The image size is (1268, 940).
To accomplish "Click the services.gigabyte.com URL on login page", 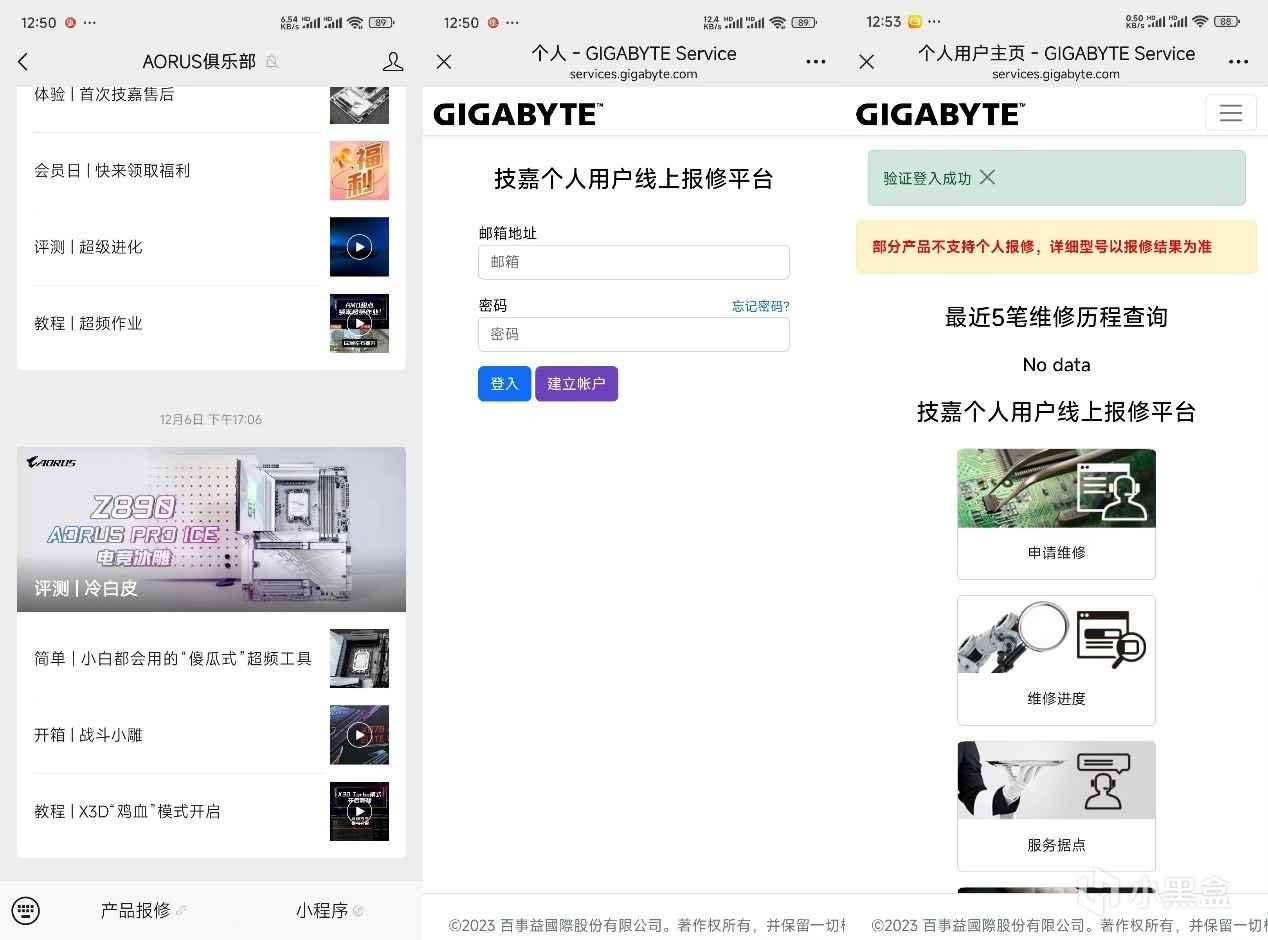I will tap(634, 74).
